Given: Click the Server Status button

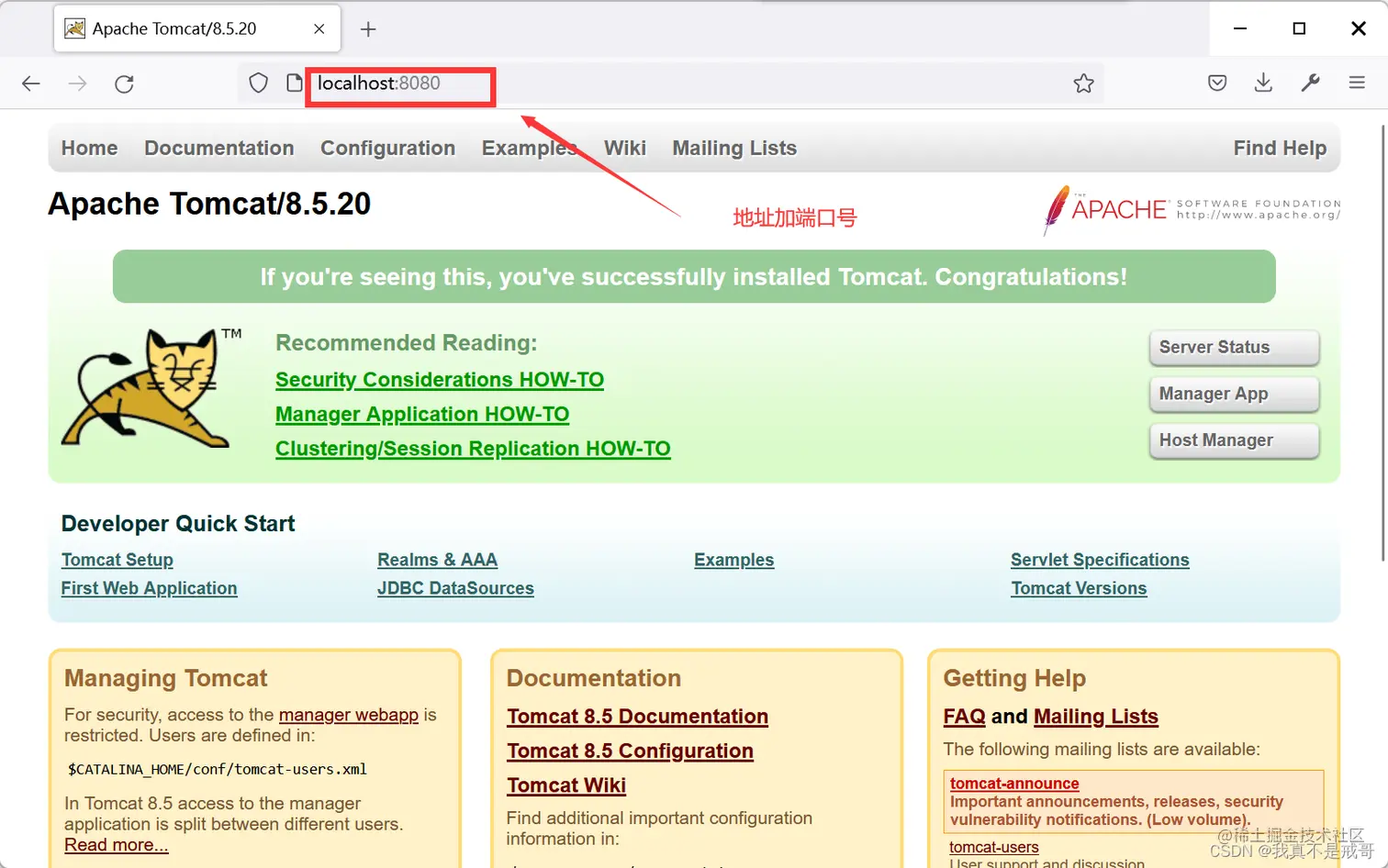Looking at the screenshot, I should (x=1234, y=348).
